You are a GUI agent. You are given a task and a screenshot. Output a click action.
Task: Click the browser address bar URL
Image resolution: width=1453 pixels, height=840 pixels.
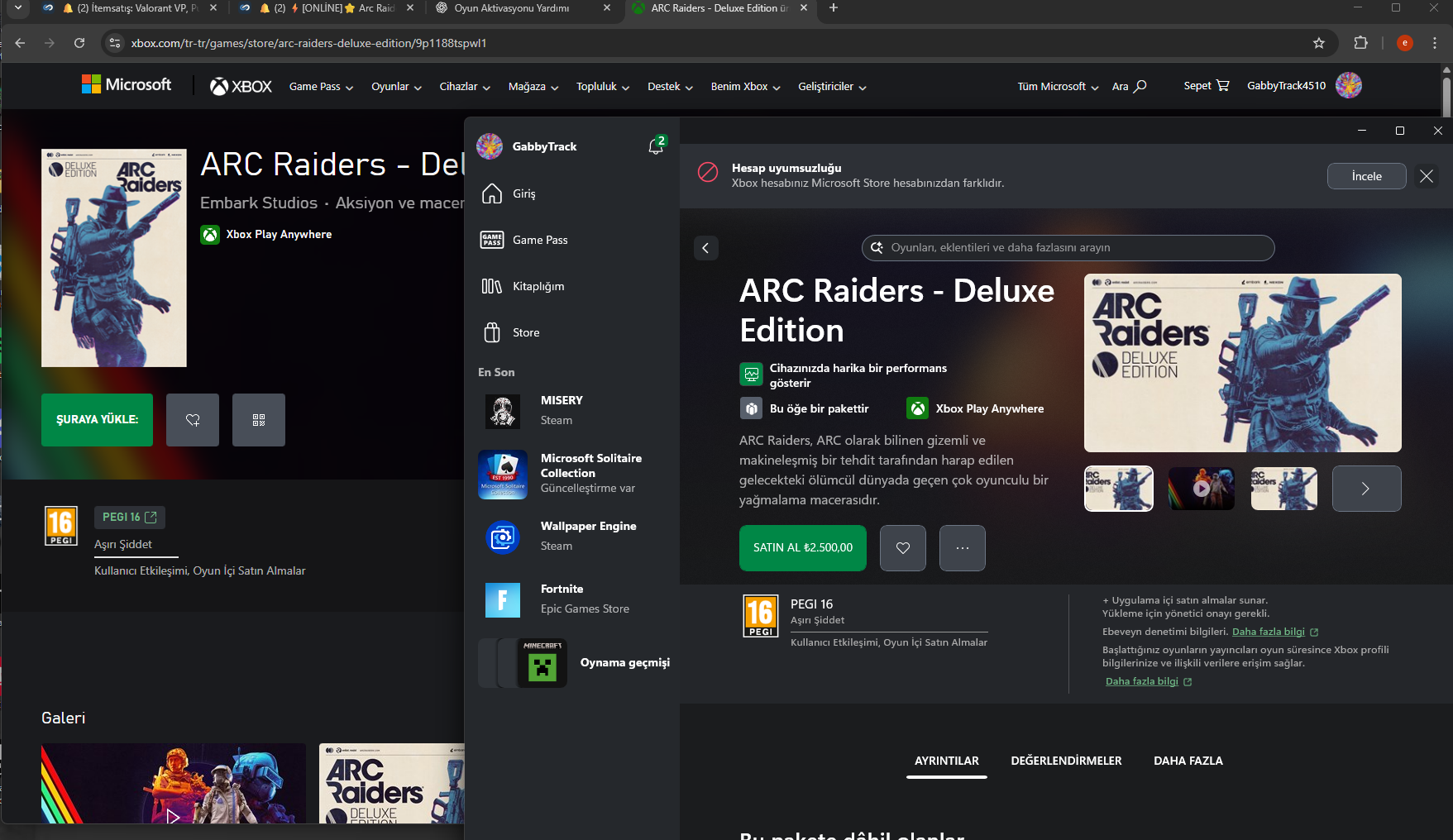tap(308, 43)
